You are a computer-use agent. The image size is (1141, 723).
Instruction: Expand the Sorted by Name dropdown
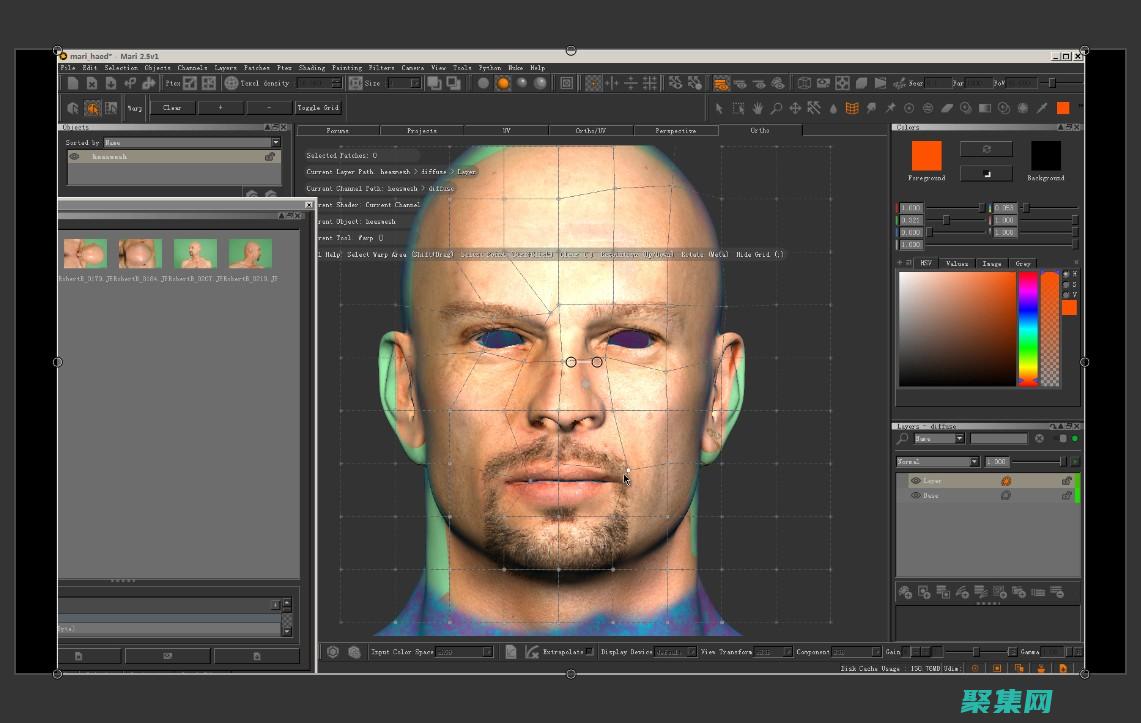[192, 143]
